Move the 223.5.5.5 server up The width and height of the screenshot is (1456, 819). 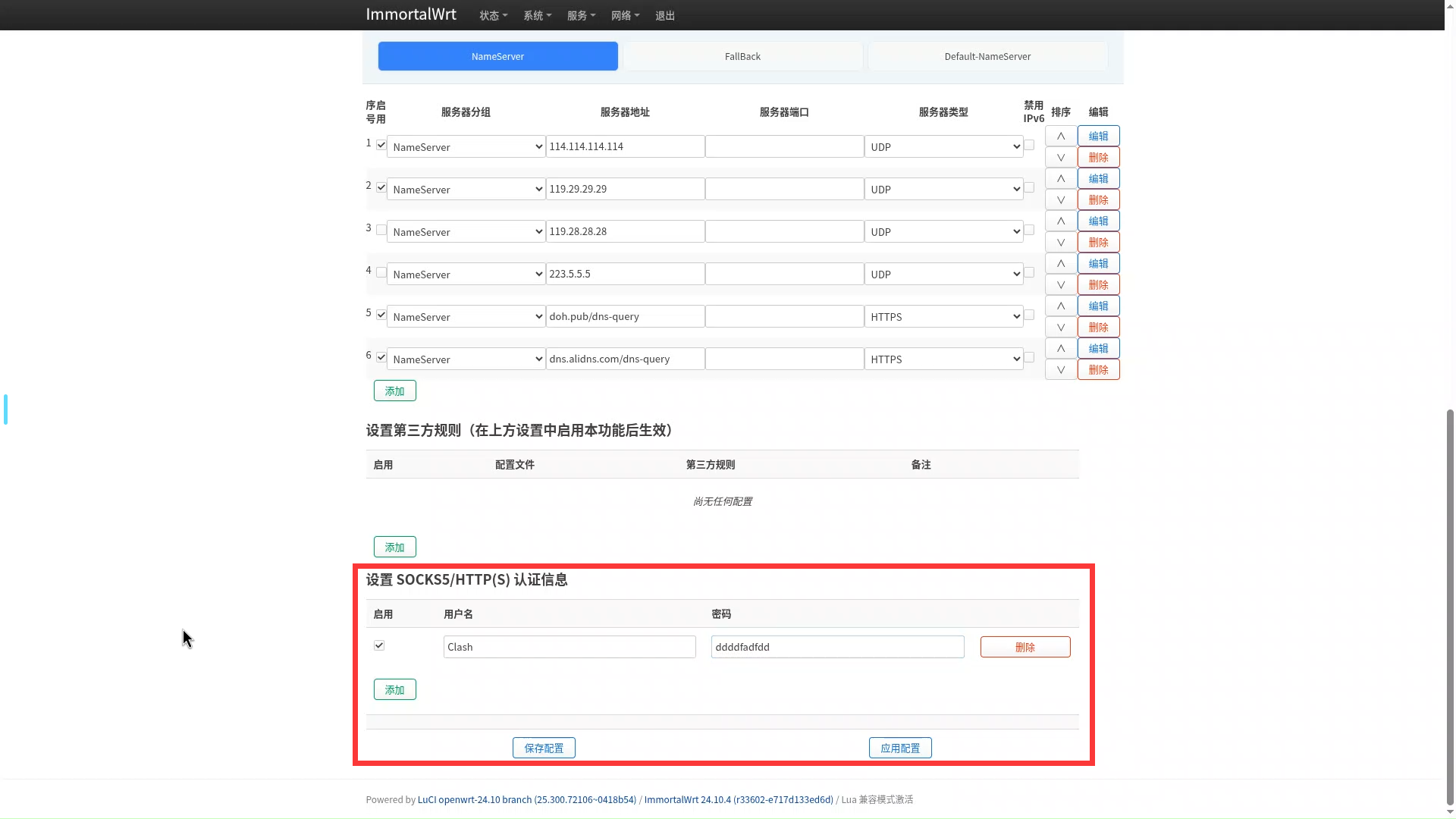tap(1060, 263)
